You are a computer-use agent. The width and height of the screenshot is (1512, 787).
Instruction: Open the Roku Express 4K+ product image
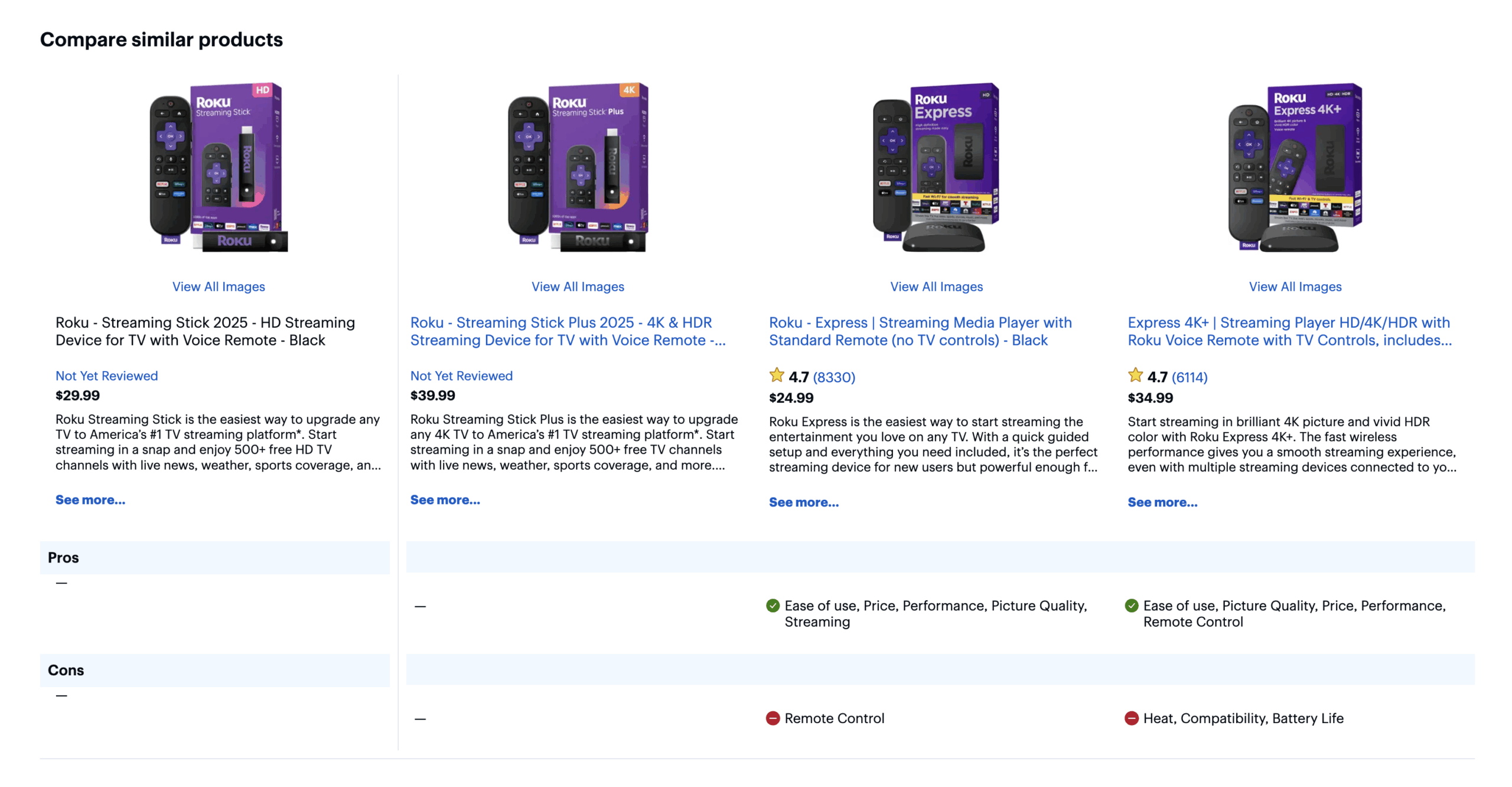coord(1294,167)
